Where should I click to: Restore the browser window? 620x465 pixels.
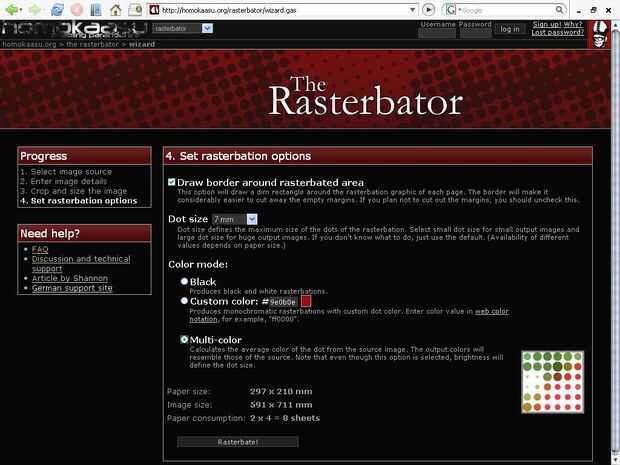[594, 10]
